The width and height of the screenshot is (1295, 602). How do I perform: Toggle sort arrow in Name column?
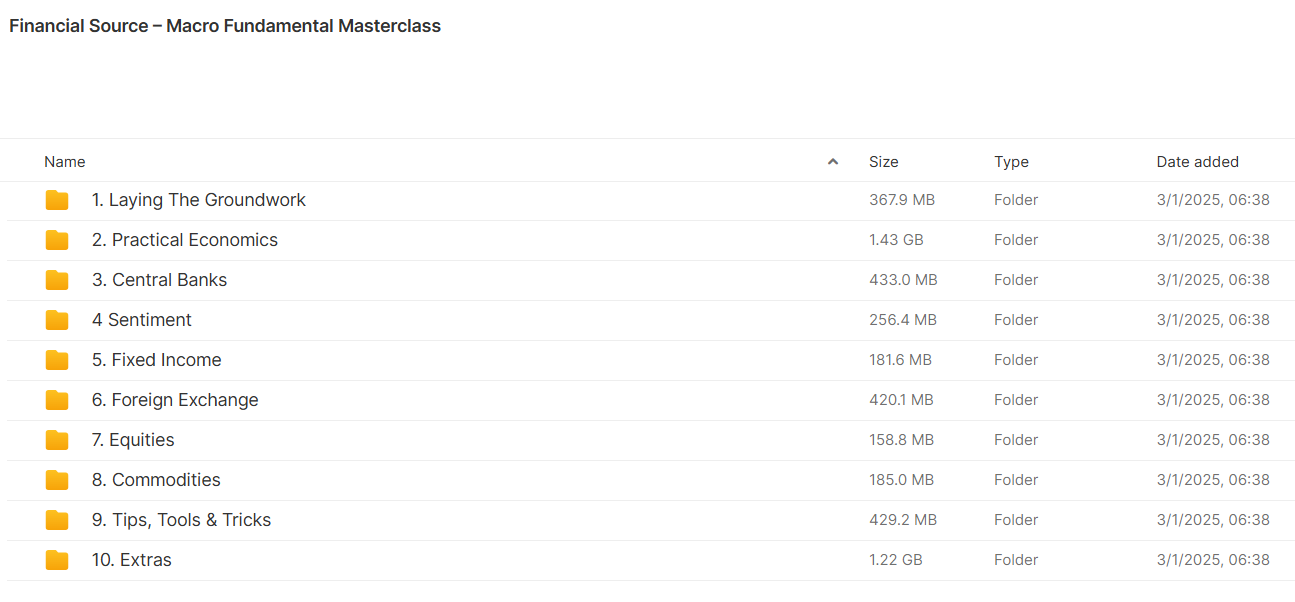(x=832, y=162)
